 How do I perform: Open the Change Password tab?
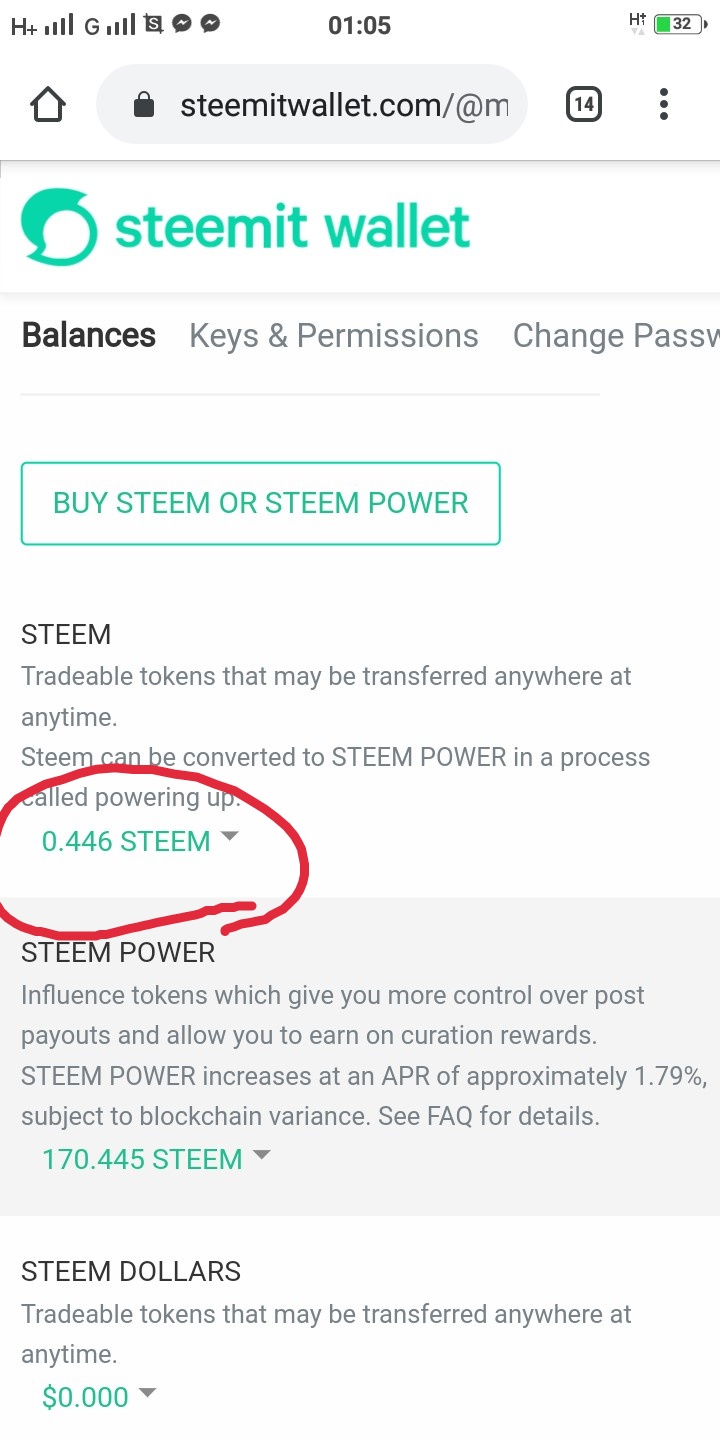tap(616, 336)
